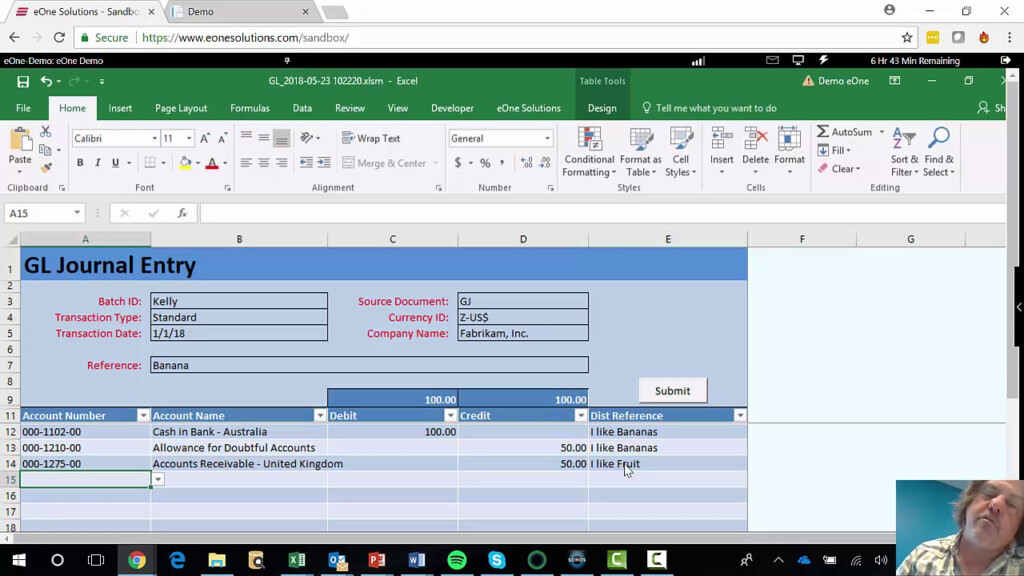Apply the red font color
This screenshot has width=1024, height=576.
212,163
